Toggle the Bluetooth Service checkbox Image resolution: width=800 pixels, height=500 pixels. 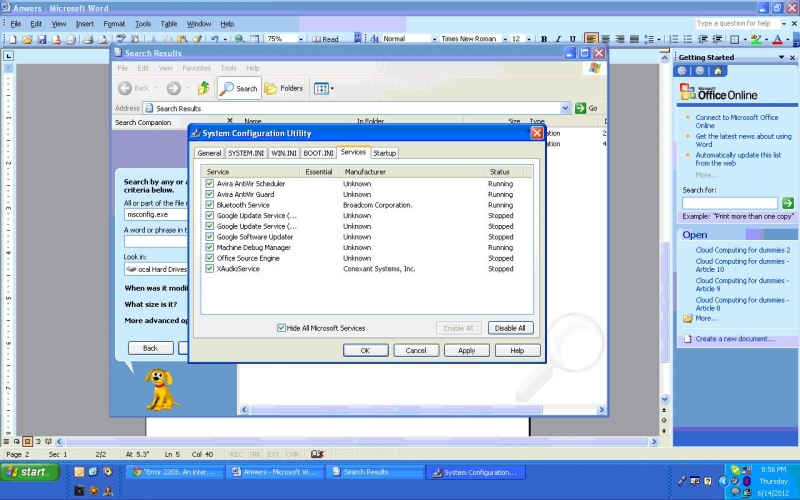(210, 205)
